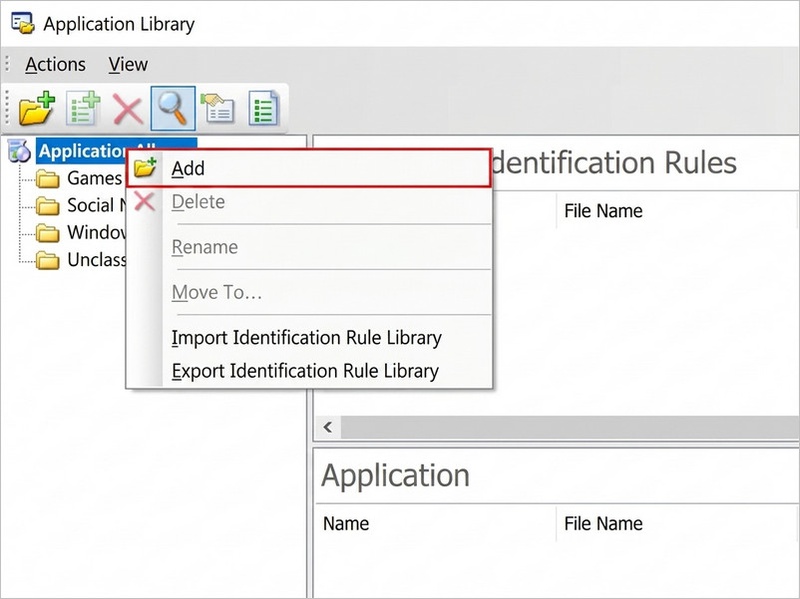Select the Social tree item label
Image resolution: width=800 pixels, height=599 pixels.
tap(96, 205)
